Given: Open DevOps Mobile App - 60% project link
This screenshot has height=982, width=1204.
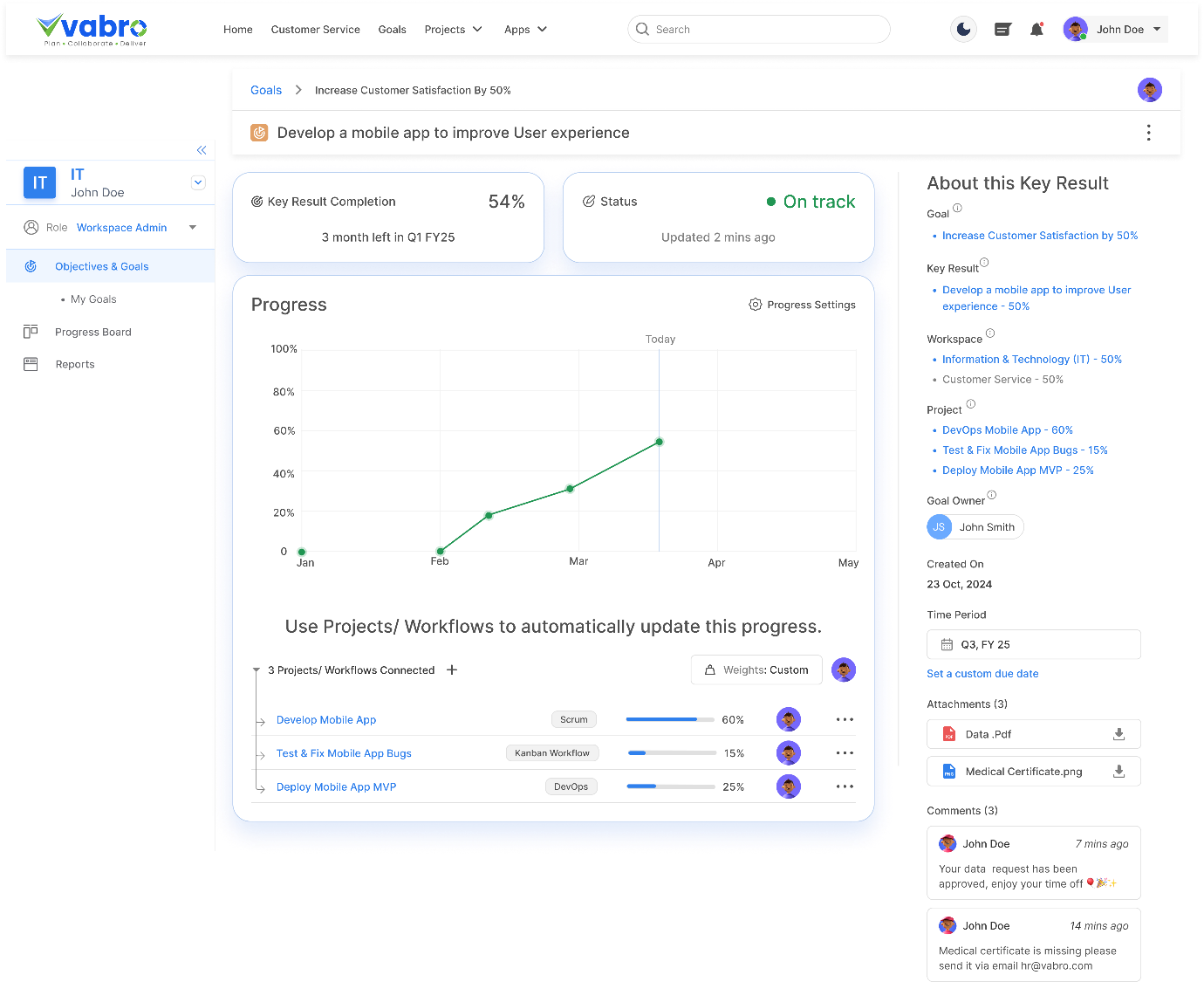Looking at the screenshot, I should point(1008,430).
